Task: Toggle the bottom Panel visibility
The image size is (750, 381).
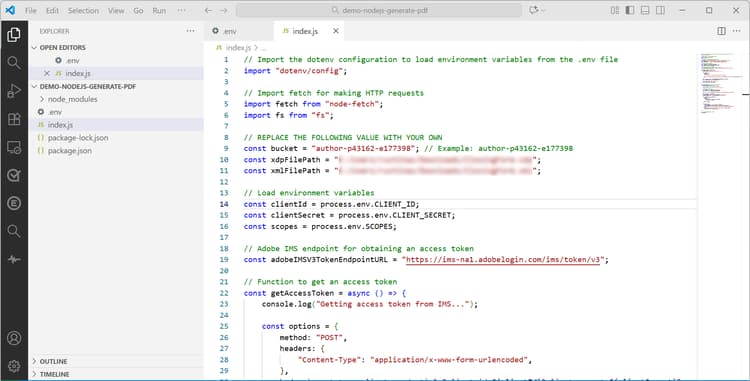Action: coord(645,10)
